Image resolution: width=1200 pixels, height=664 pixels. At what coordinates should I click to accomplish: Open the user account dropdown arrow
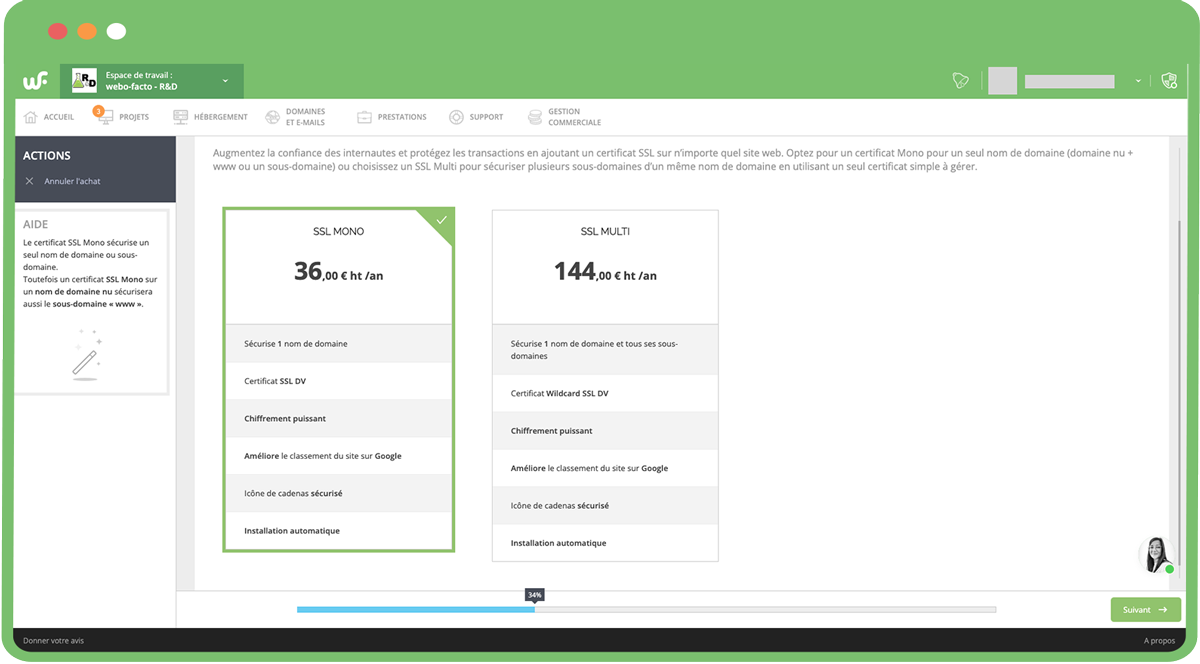[x=1137, y=80]
